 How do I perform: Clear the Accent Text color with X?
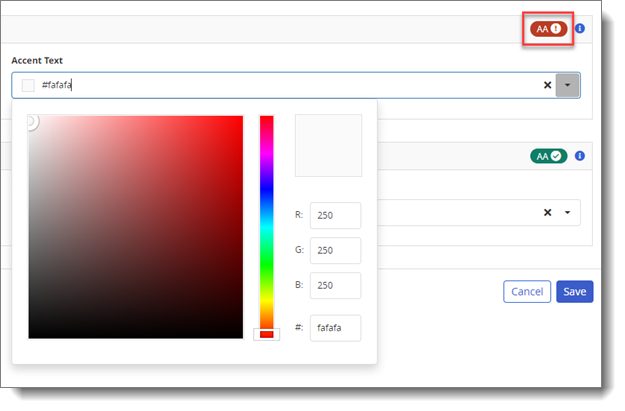pos(547,85)
